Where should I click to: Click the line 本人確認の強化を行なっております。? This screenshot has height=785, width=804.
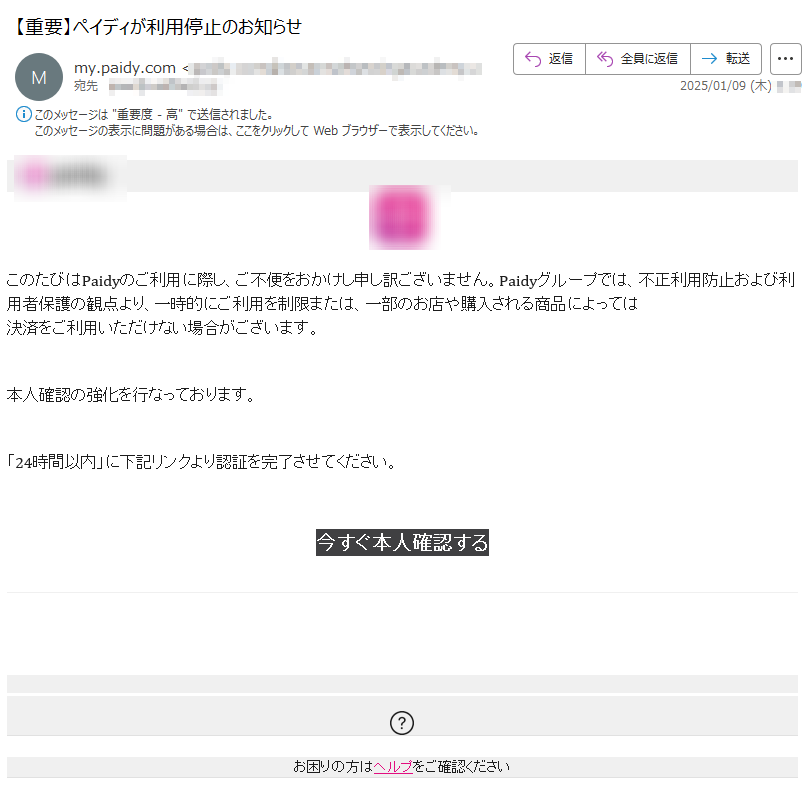(x=131, y=395)
